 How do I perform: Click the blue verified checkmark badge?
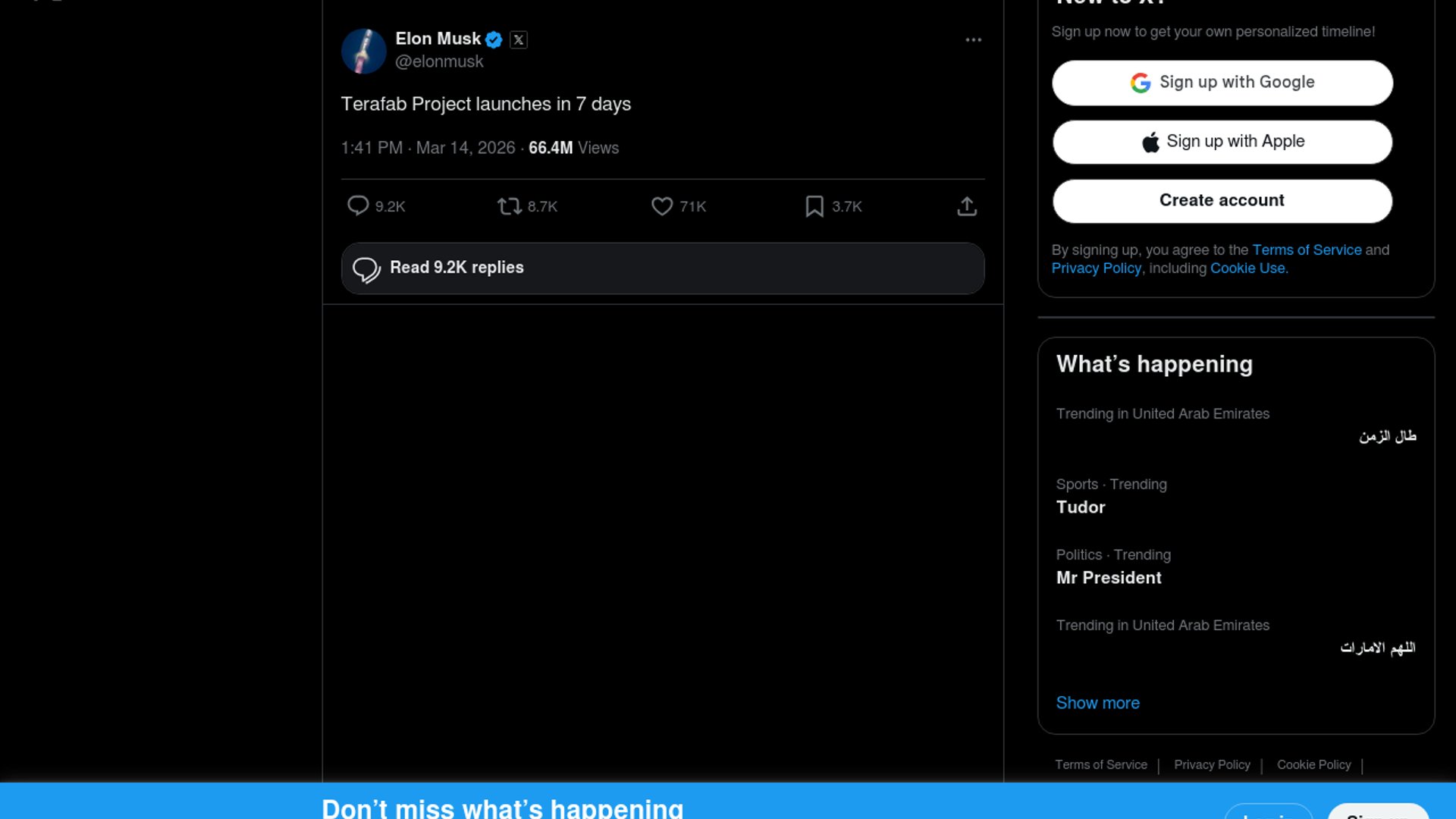point(494,39)
